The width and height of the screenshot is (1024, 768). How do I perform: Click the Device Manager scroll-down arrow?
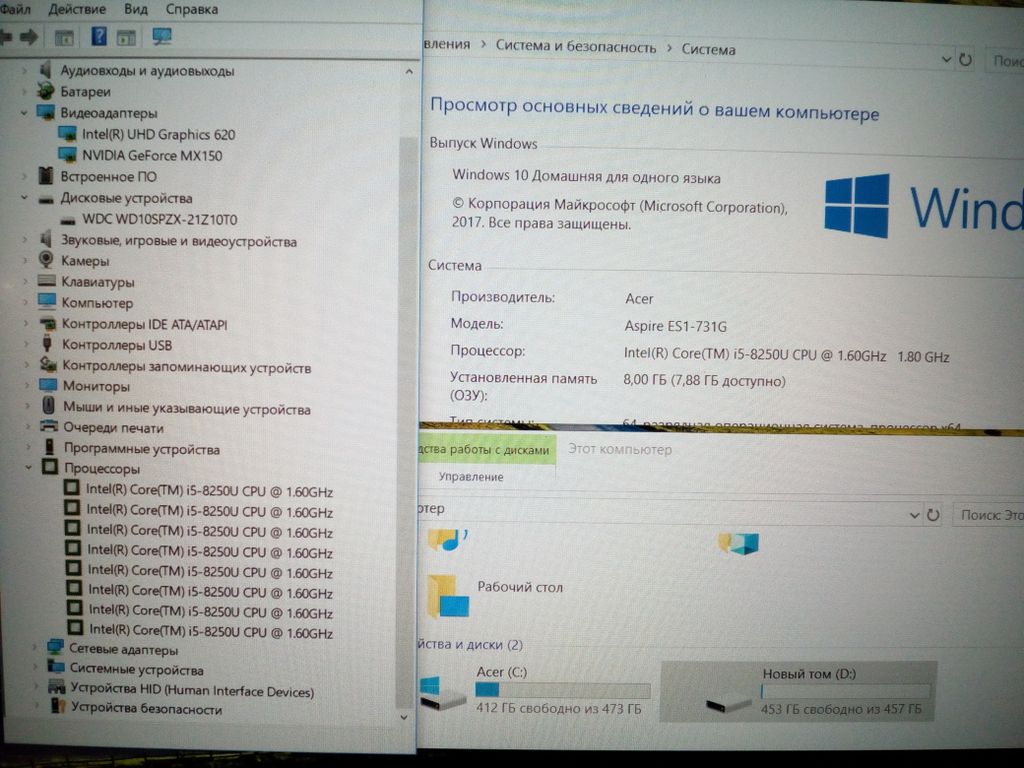[405, 716]
